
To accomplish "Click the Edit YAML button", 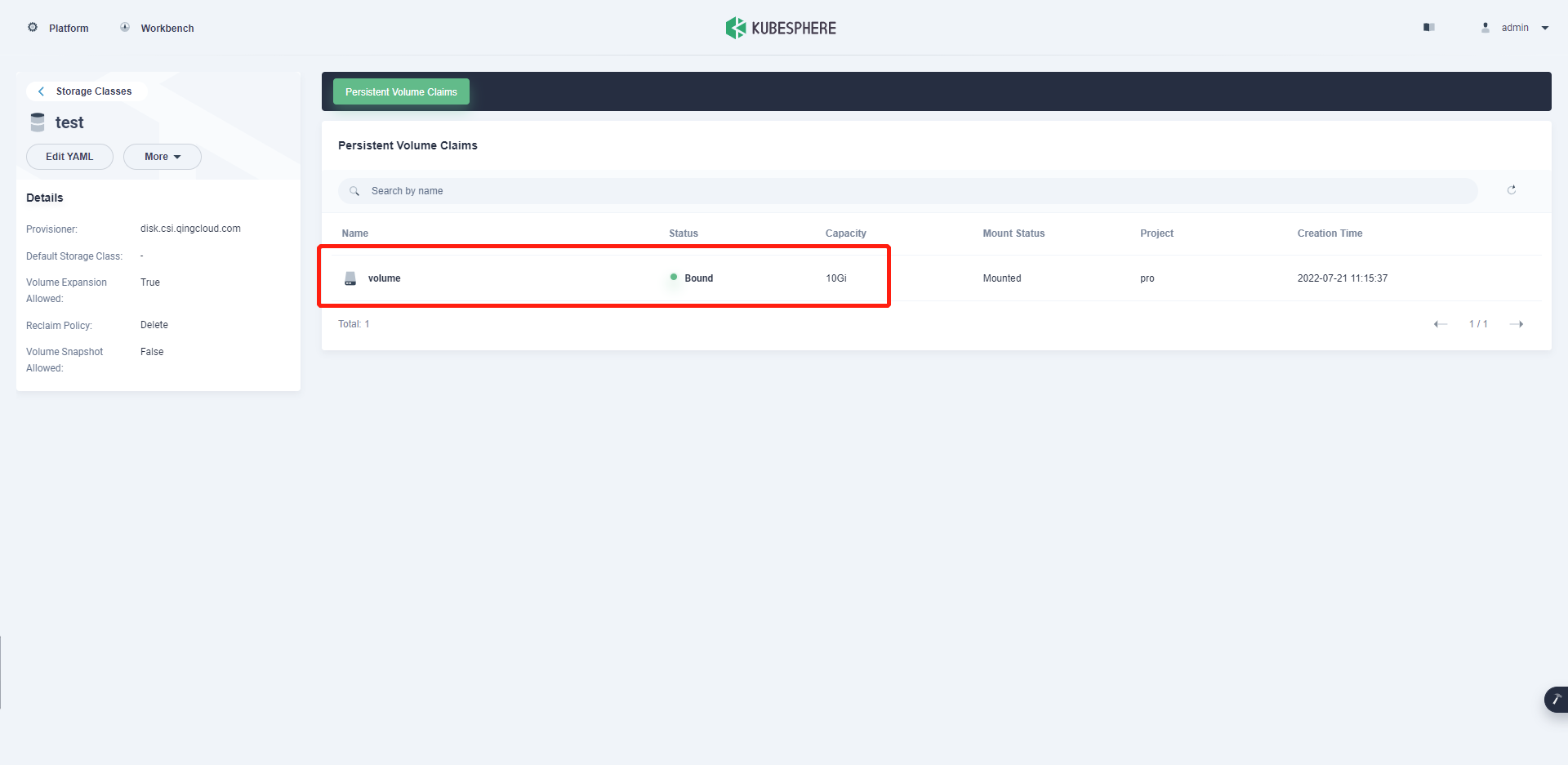I will pyautogui.click(x=69, y=157).
